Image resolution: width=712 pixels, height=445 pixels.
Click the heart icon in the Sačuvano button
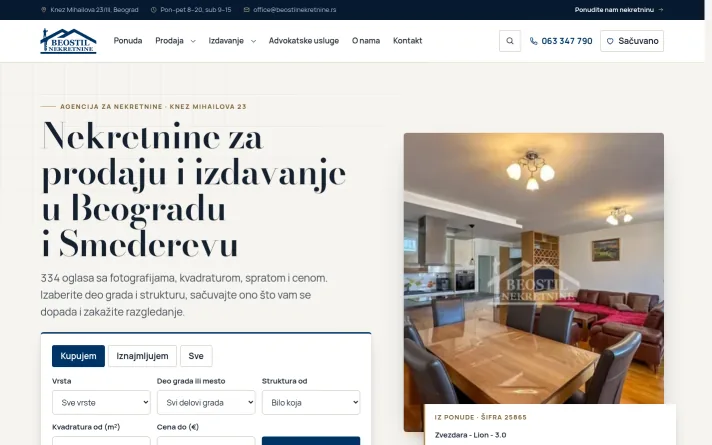click(x=610, y=41)
